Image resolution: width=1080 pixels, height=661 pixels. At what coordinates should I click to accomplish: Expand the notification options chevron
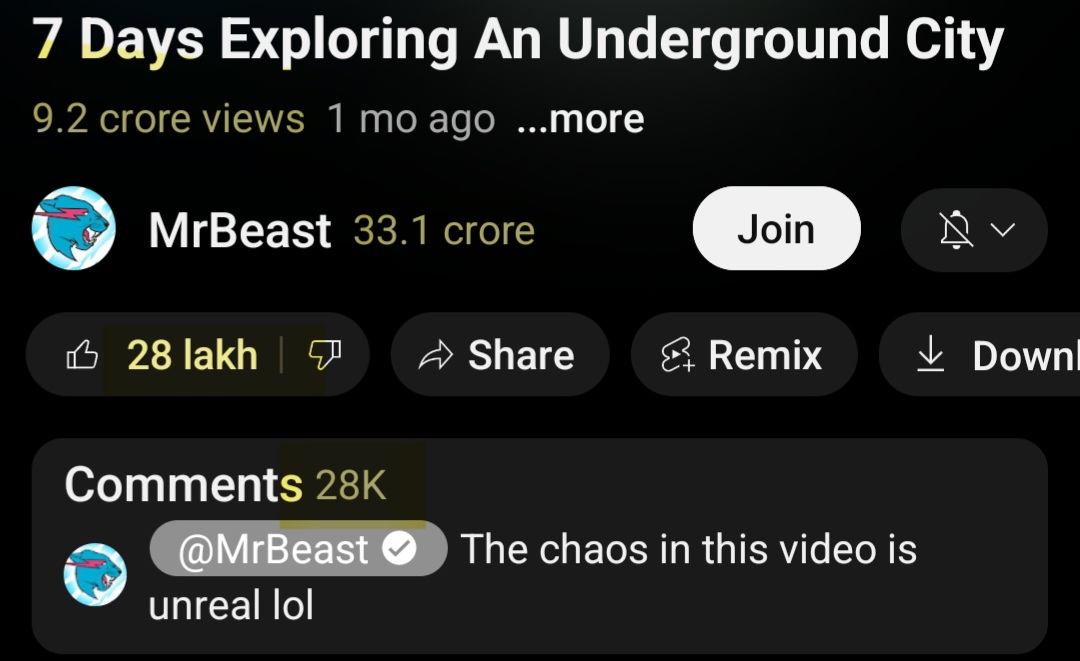(1003, 229)
